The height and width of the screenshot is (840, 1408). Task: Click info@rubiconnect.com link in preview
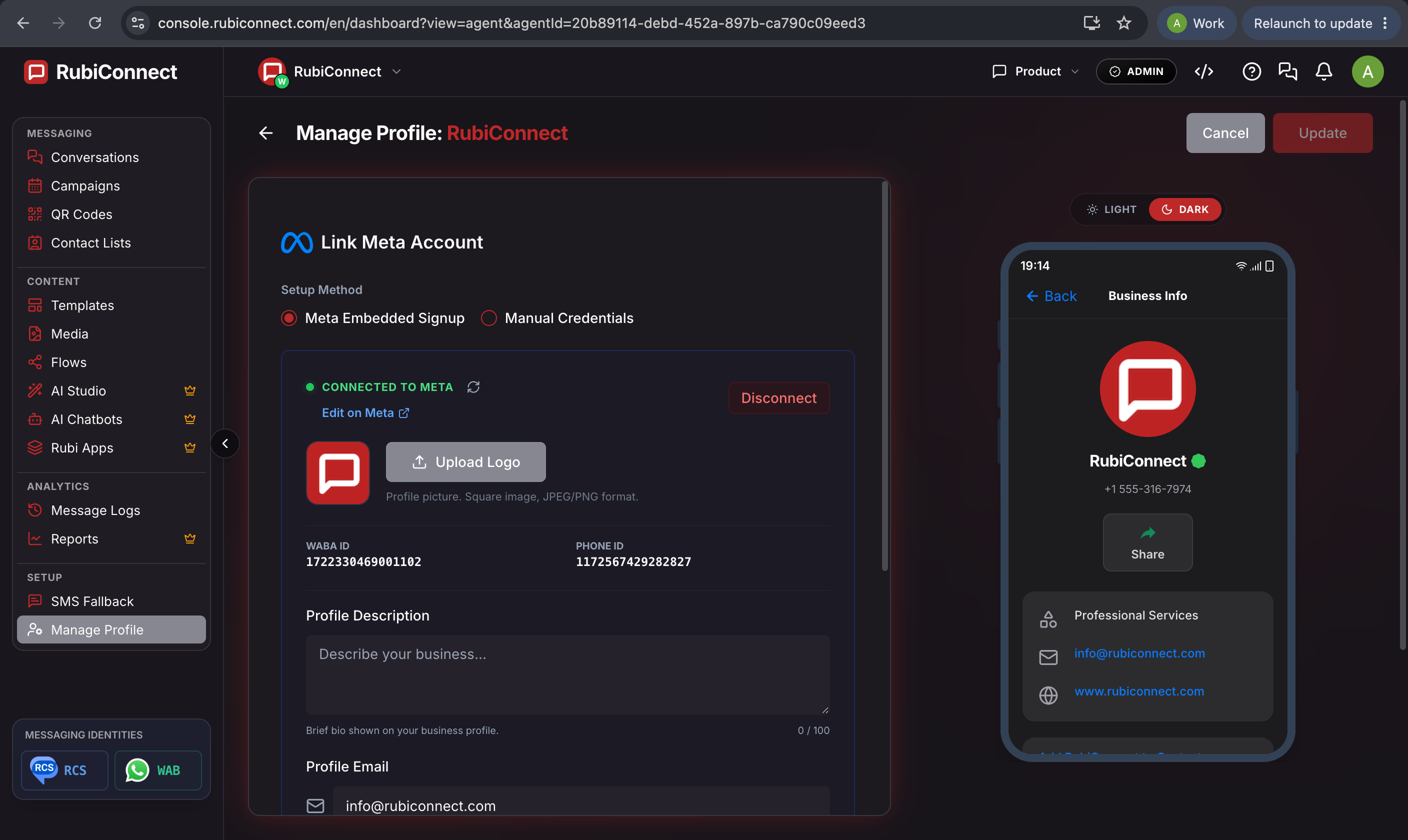coord(1140,653)
